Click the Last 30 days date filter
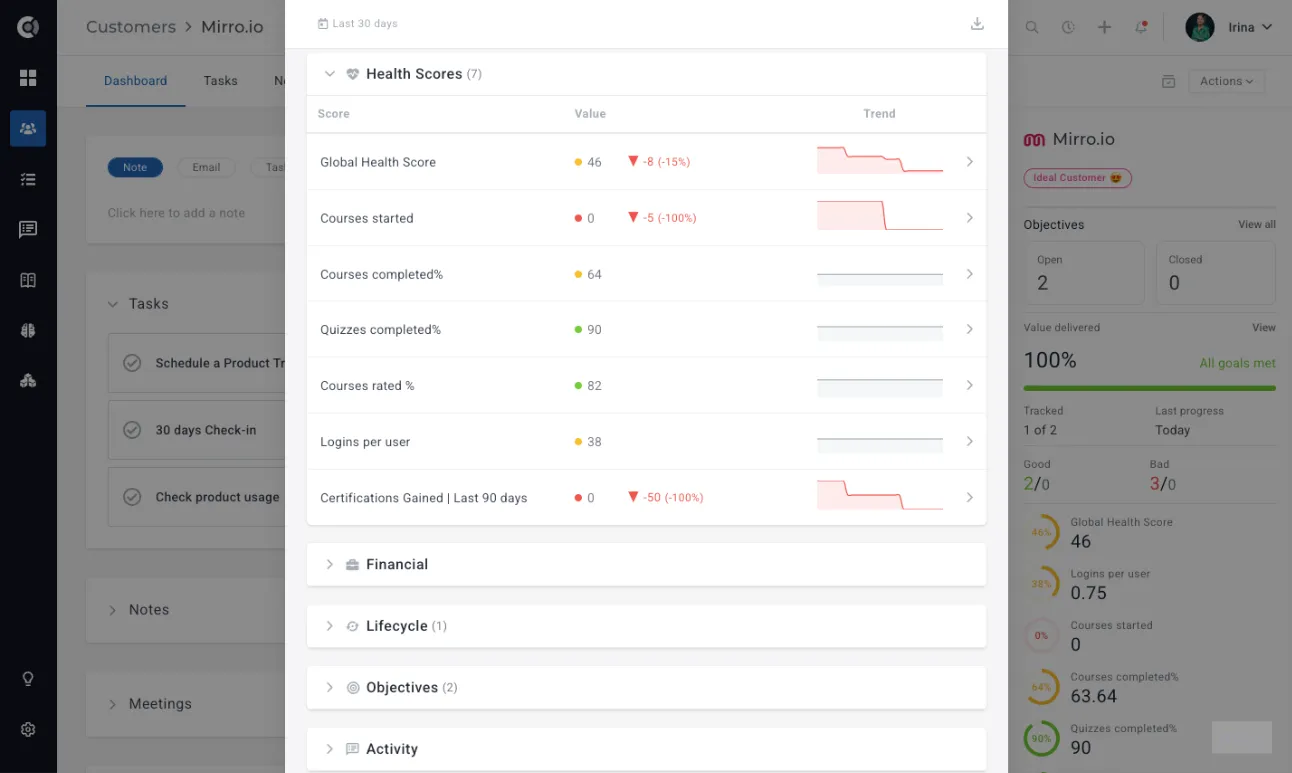Image resolution: width=1292 pixels, height=773 pixels. point(357,24)
